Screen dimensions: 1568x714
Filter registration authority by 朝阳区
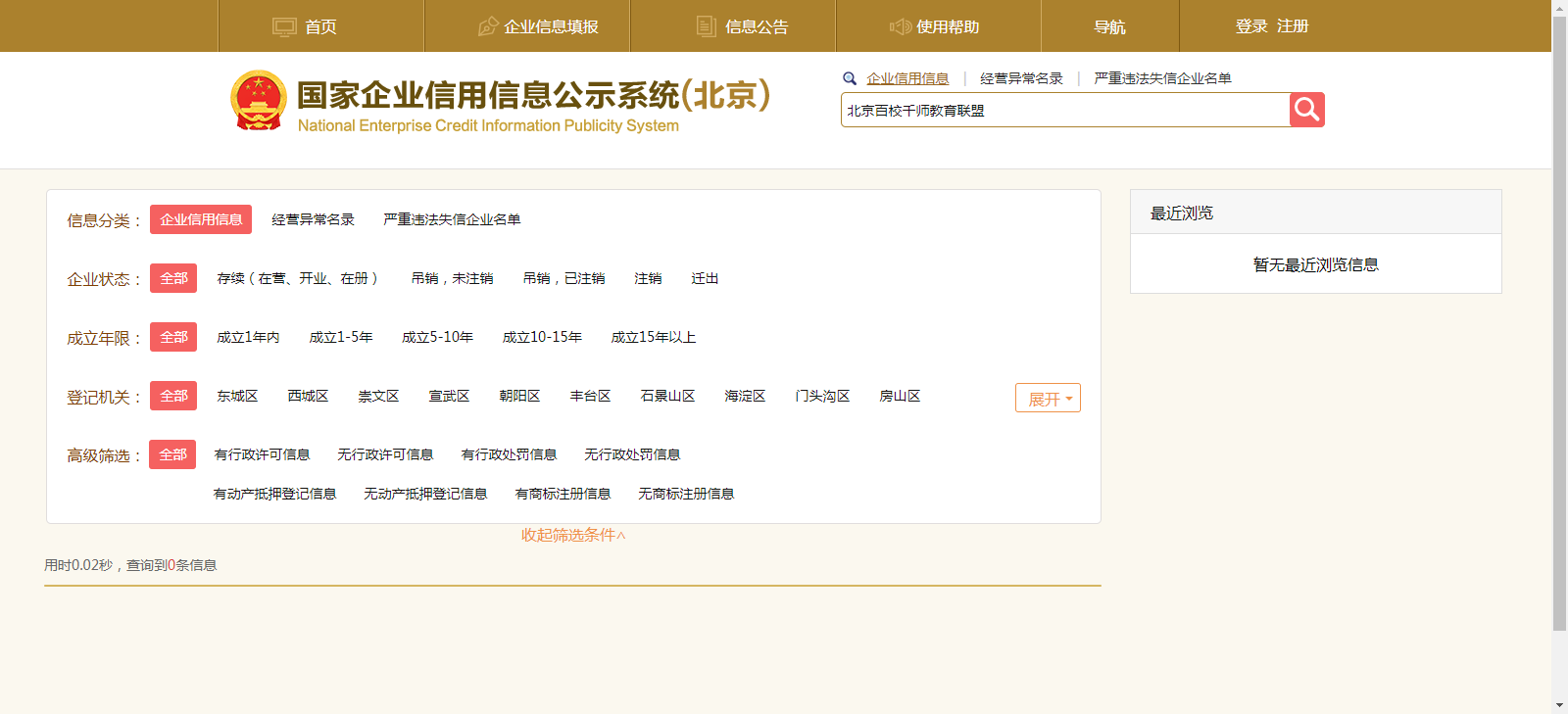click(x=519, y=396)
